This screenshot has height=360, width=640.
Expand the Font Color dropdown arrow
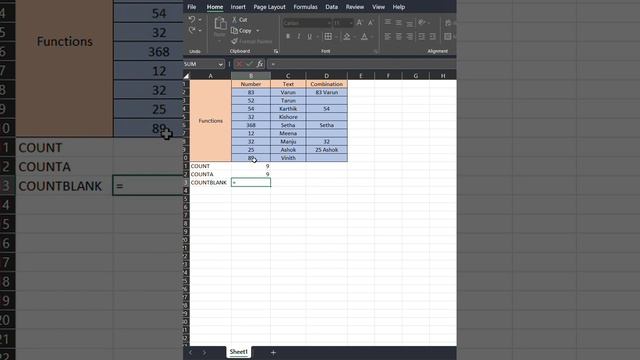372,37
